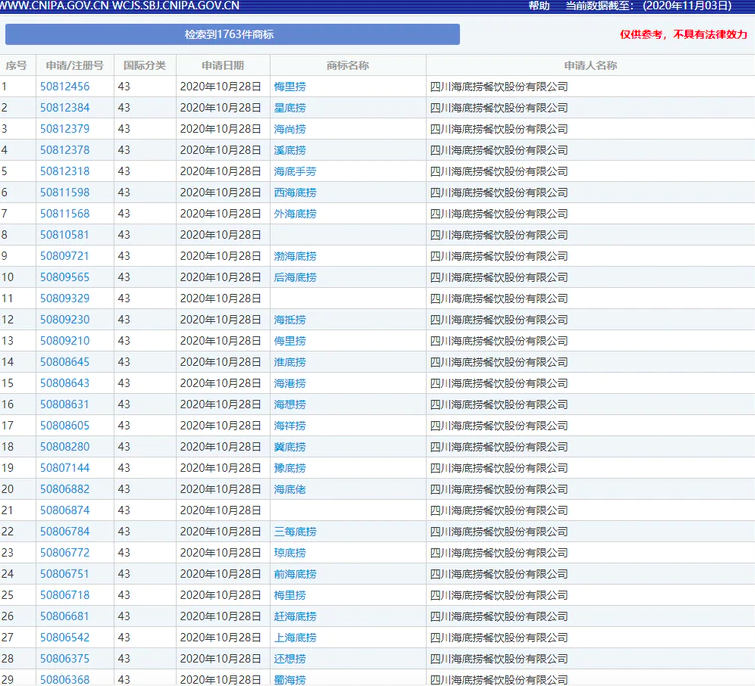Viewport: 755px width, 686px height.
Task: Select the 国际分类 column header
Action: [x=144, y=65]
